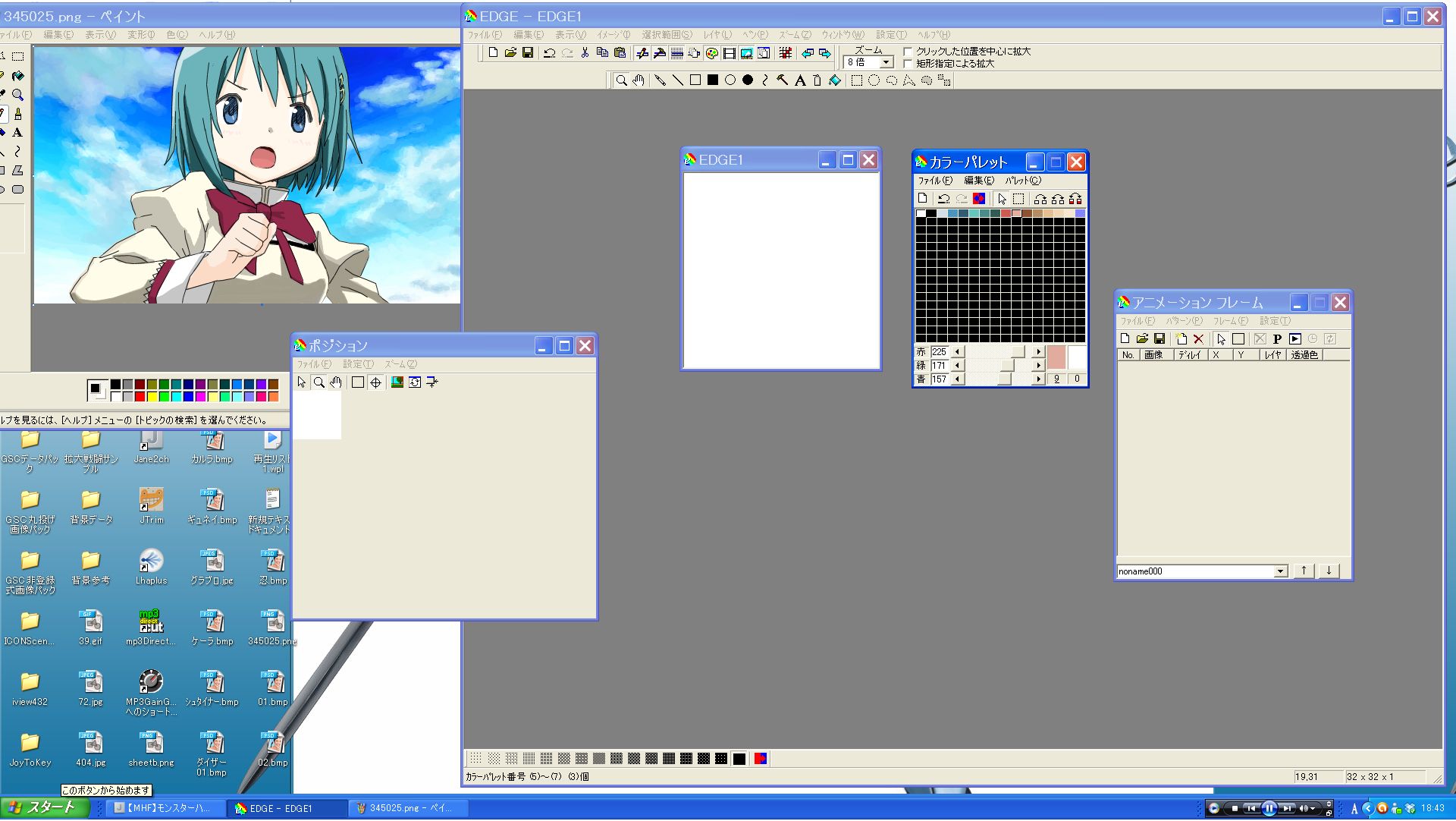This screenshot has height=821, width=1456.
Task: Click red X delete frame icon
Action: (1198, 338)
